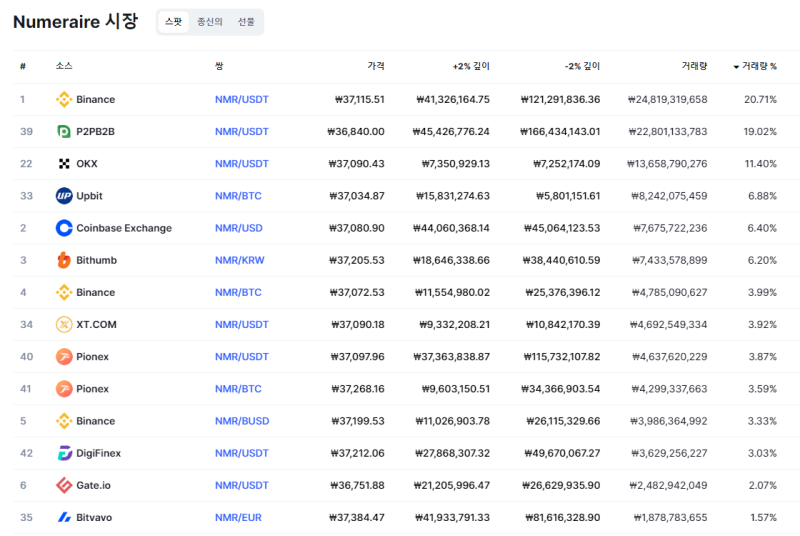Open the NMR/BUSD pair link
The height and width of the screenshot is (536, 800).
(242, 421)
